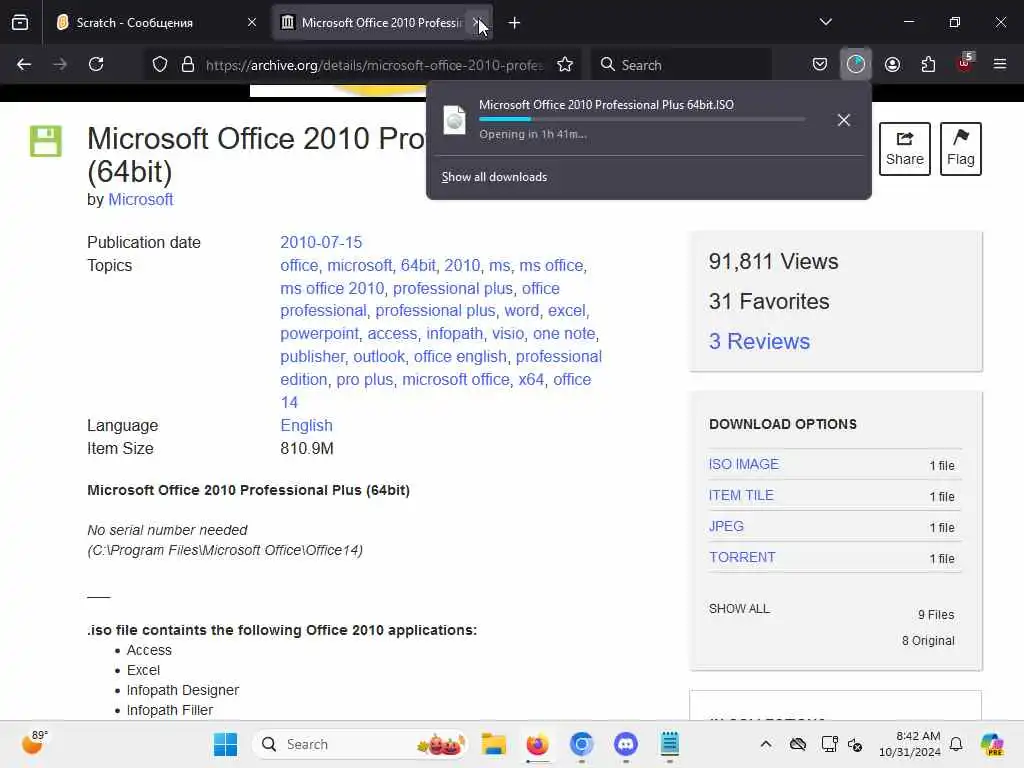Download the TORRENT option
1024x768 pixels.
click(x=743, y=558)
